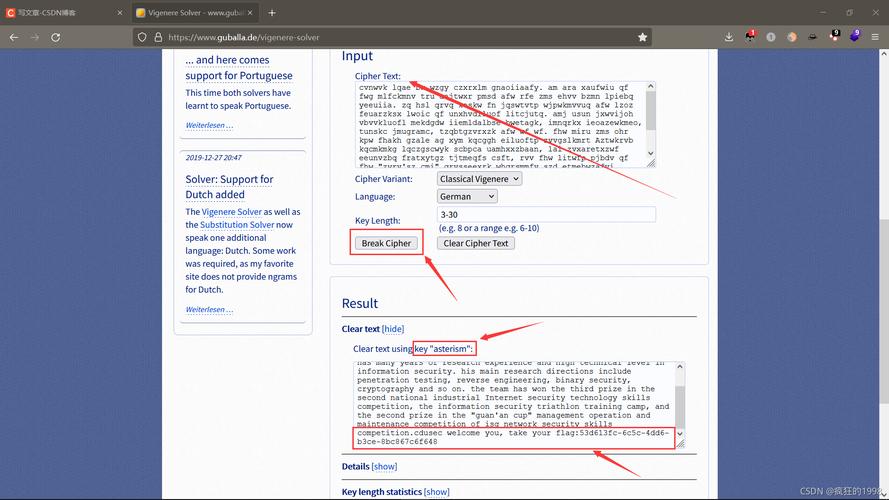This screenshot has height=500, width=889.
Task: Click the shield tracking protection icon
Action: [x=143, y=37]
